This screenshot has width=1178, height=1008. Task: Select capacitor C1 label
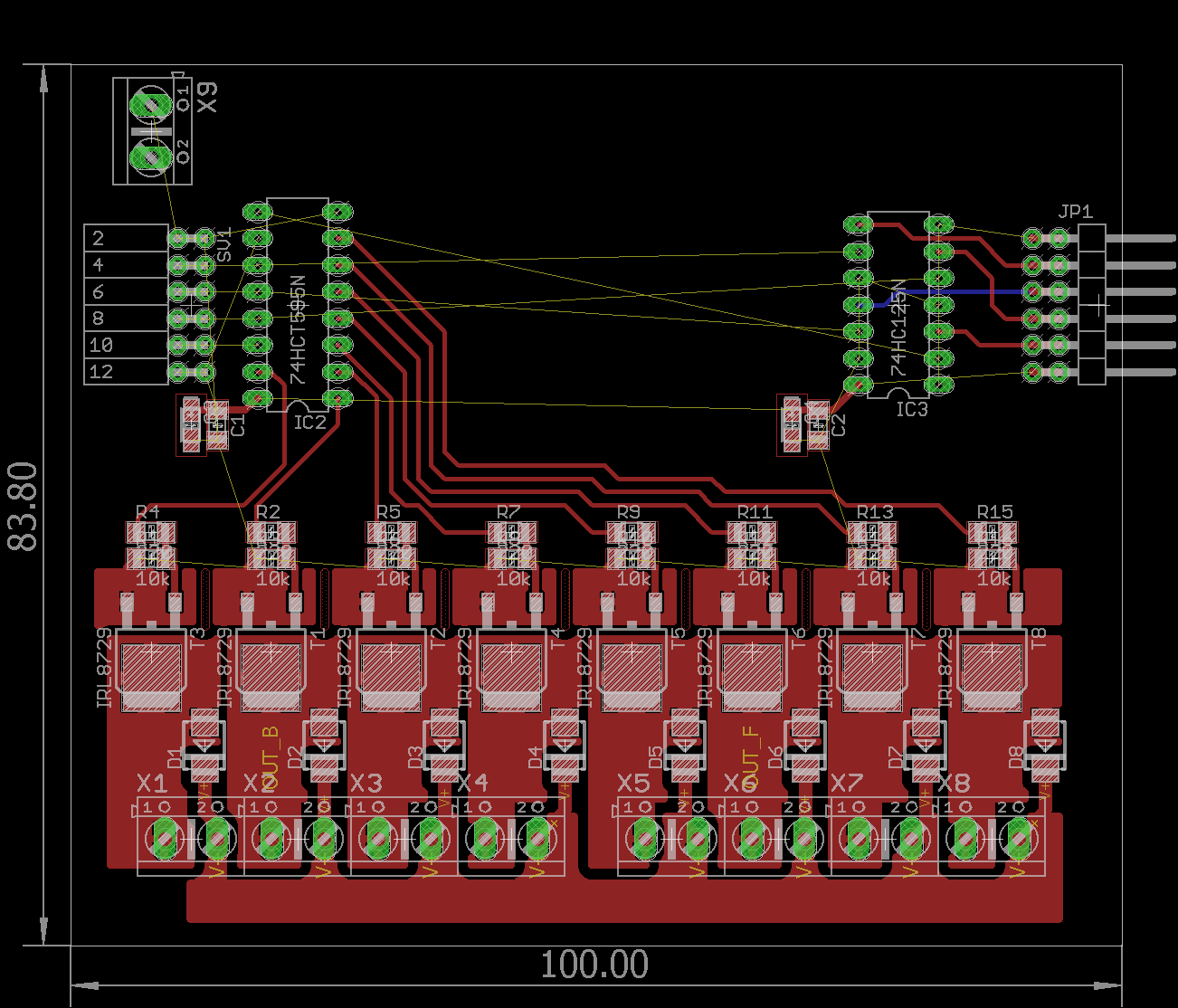238,425
